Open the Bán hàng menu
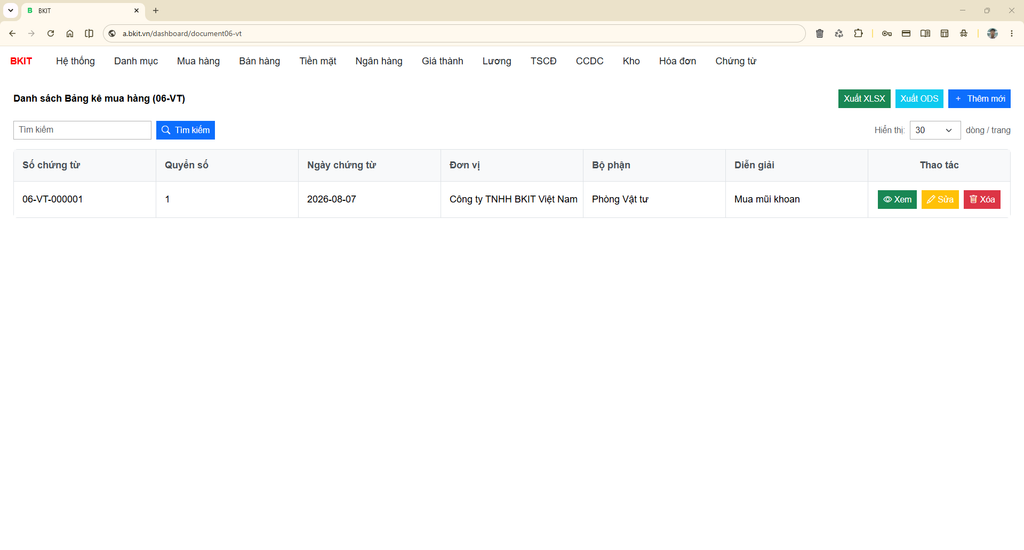Image resolution: width=1024 pixels, height=550 pixels. tap(259, 61)
